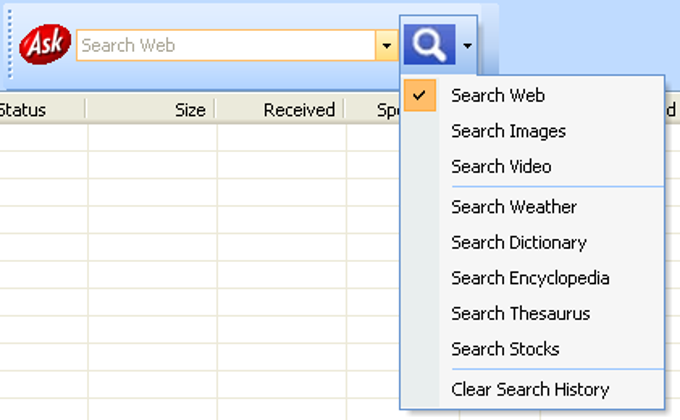
Task: Select Search Weather in the dropdown menu
Action: 533,207
